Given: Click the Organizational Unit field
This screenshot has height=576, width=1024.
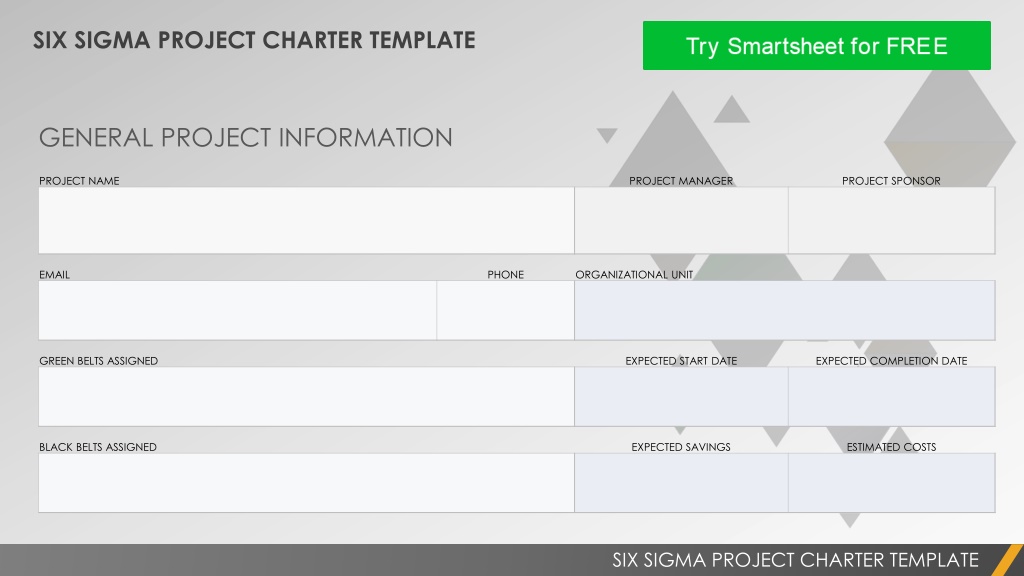Looking at the screenshot, I should [785, 310].
